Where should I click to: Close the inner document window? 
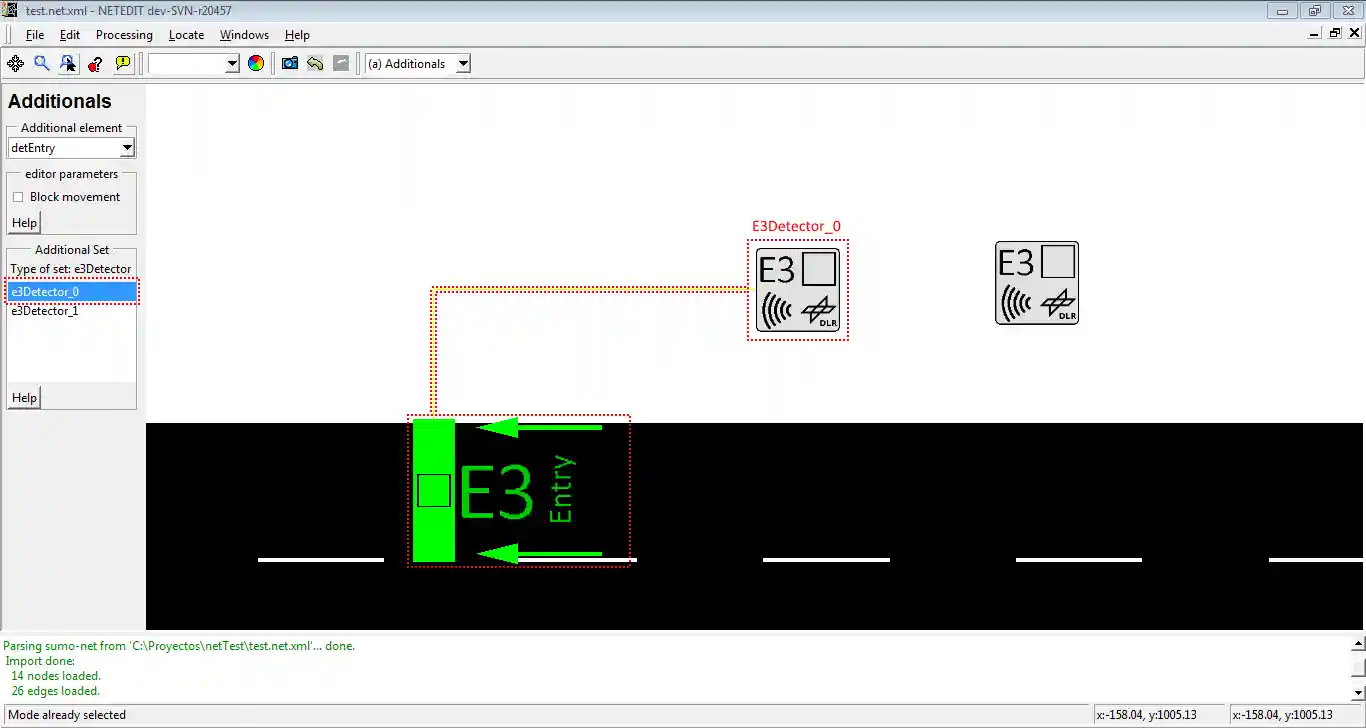1354,33
